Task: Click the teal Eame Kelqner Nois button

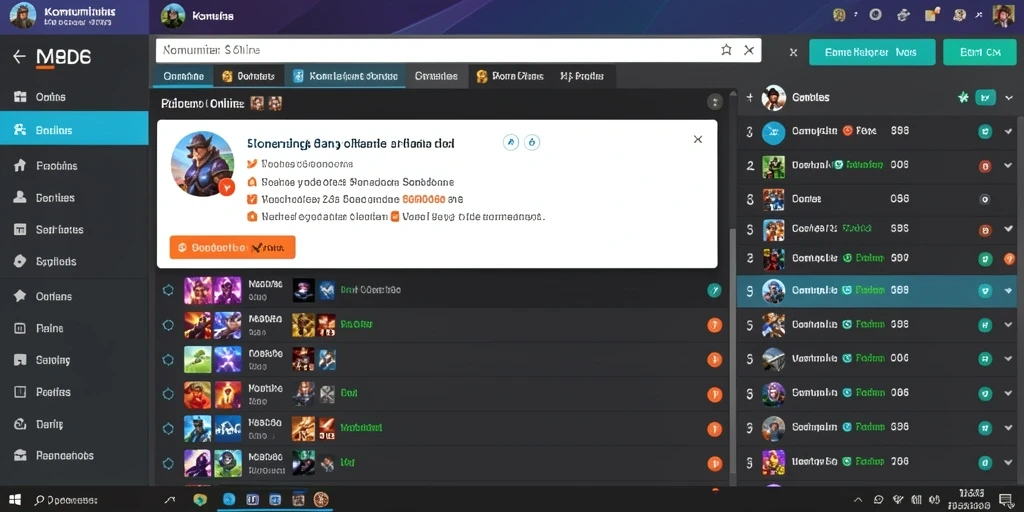Action: 872,52
